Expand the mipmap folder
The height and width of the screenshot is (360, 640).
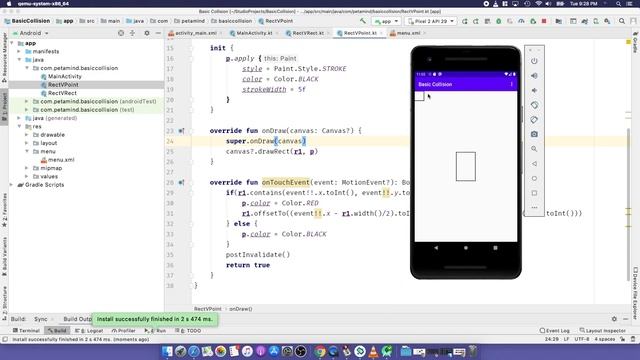coord(27,168)
